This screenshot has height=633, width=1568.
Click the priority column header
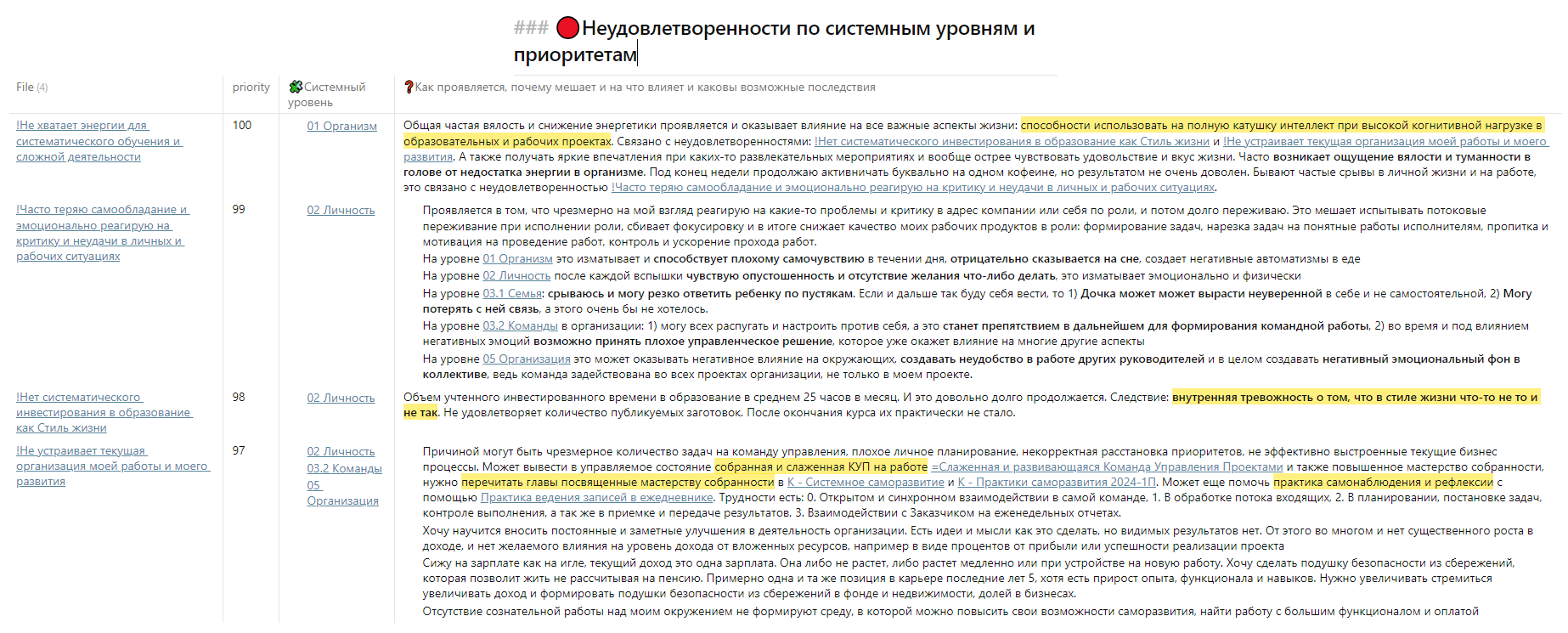point(251,87)
